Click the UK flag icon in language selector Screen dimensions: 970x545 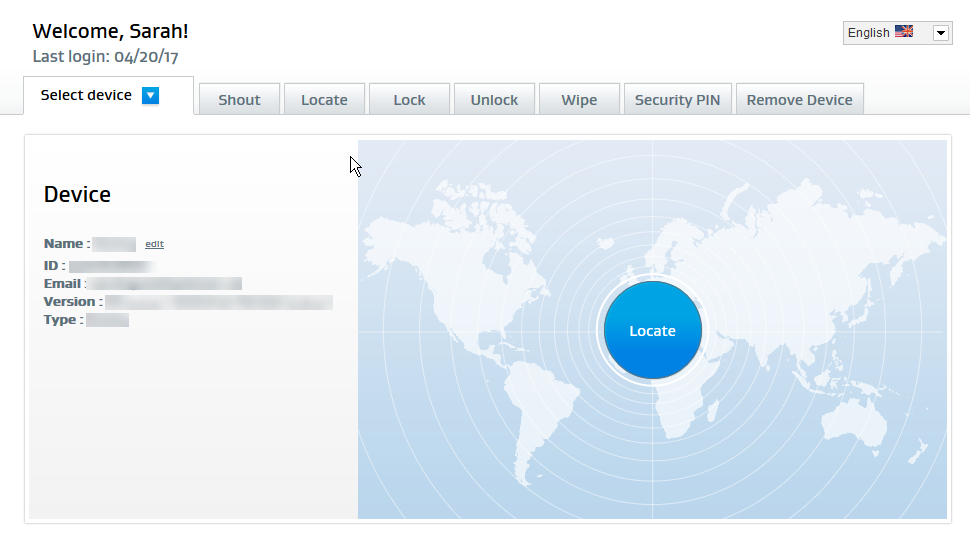click(904, 32)
